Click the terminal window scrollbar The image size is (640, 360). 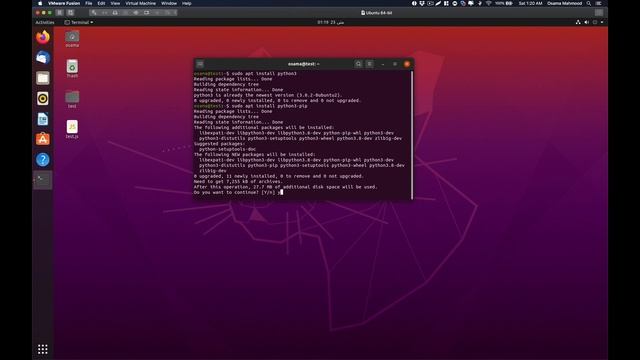(412, 135)
